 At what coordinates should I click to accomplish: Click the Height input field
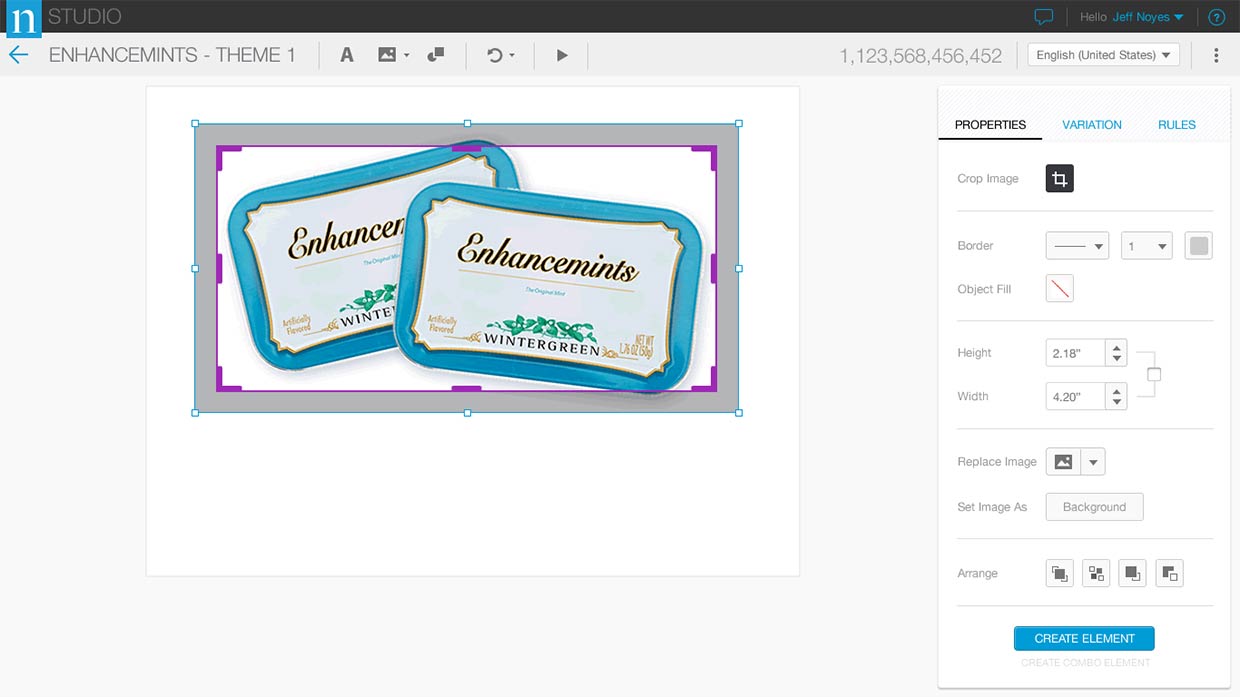coord(1075,353)
